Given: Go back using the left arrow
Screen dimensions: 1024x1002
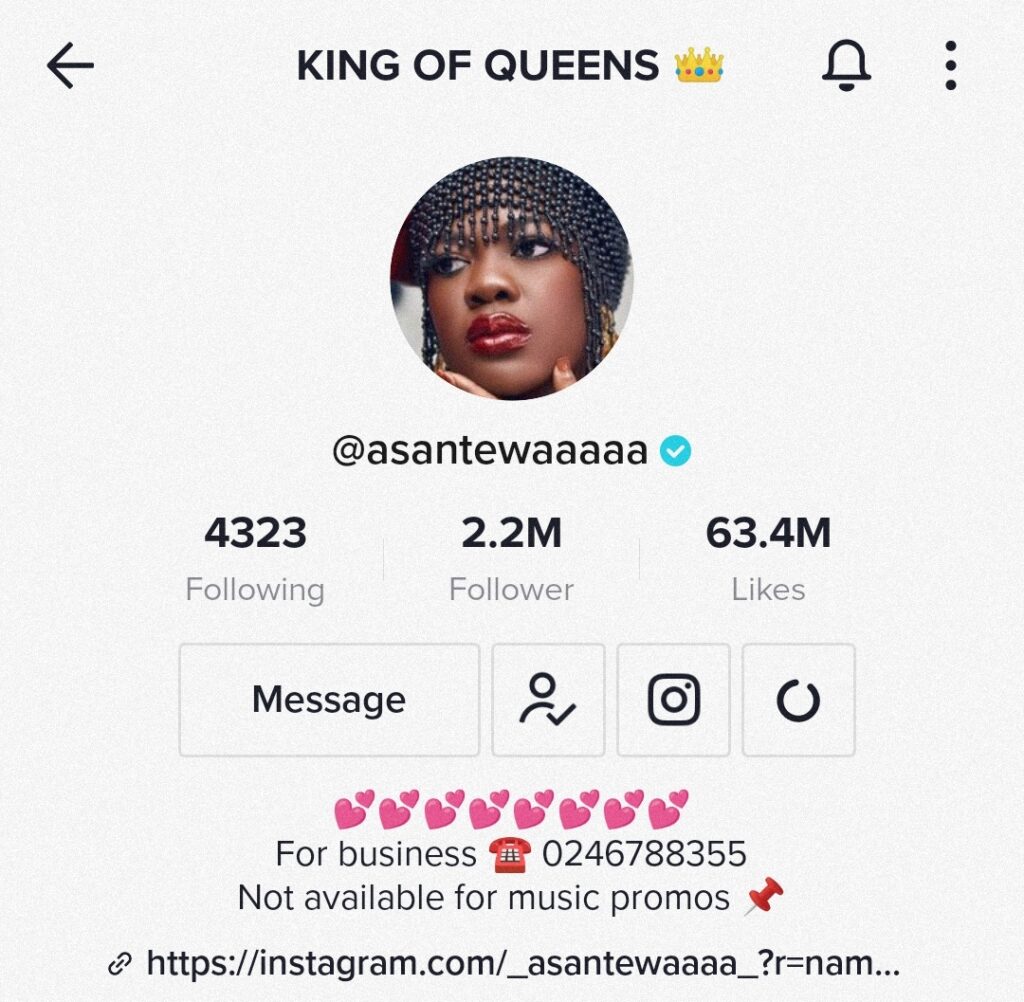Looking at the screenshot, I should tap(71, 65).
